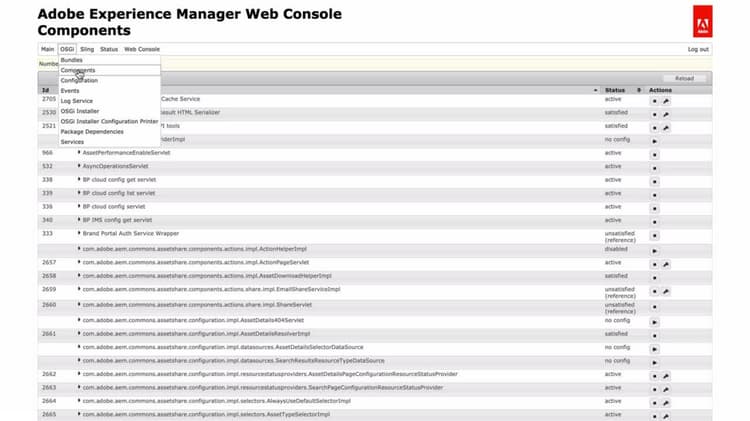Screen dimensions: 750x421
Task: Click the ActionPageServlet component name
Action: [196, 263]
